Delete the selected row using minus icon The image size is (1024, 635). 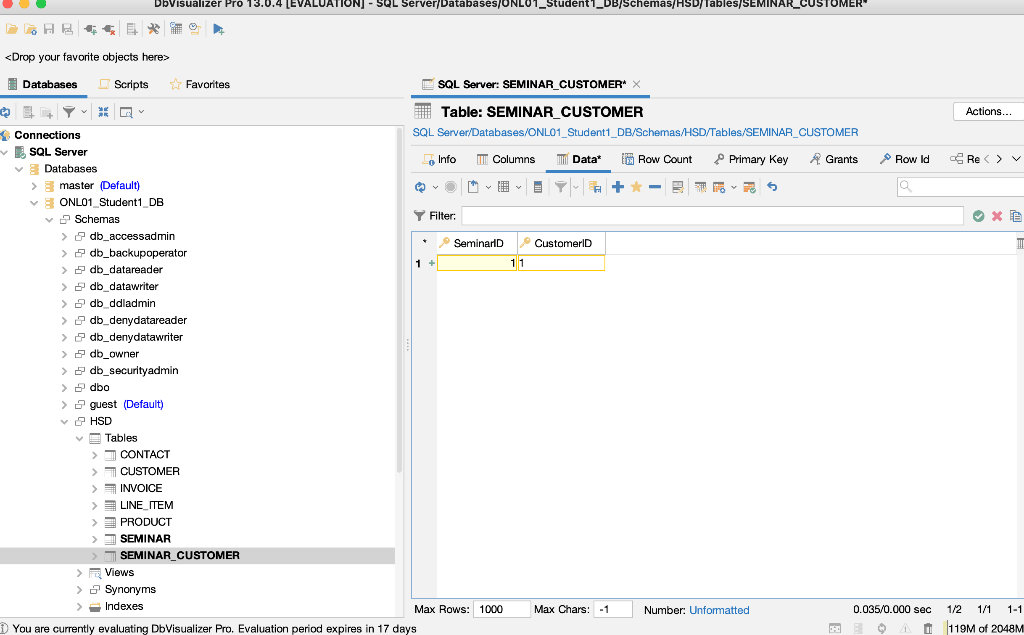click(654, 189)
